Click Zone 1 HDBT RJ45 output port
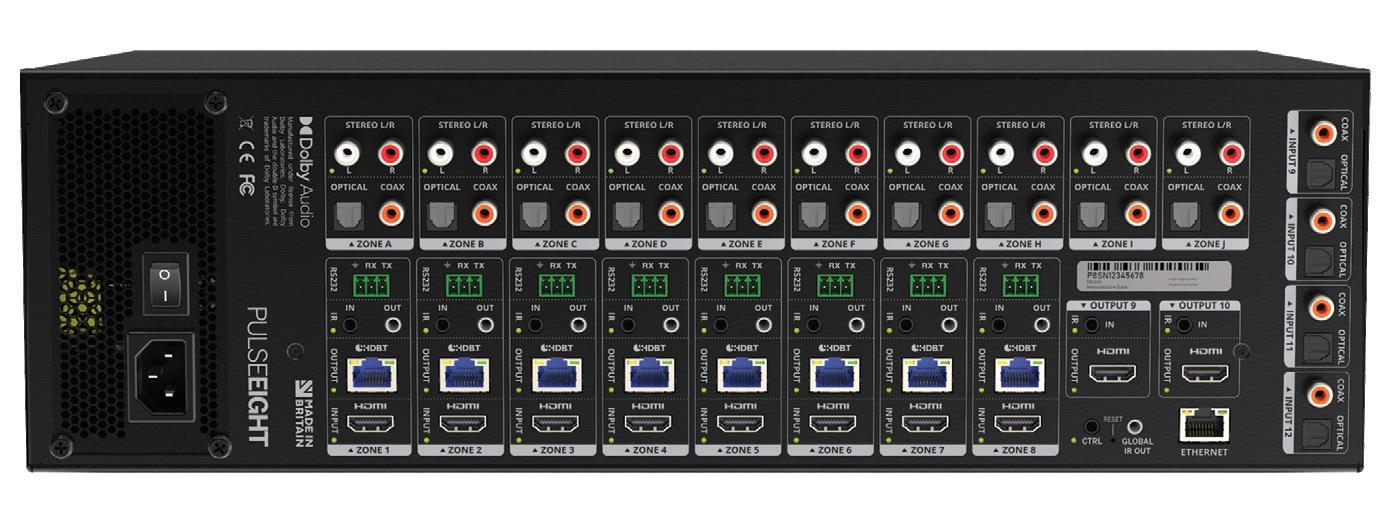The image size is (1386, 508). pos(371,376)
